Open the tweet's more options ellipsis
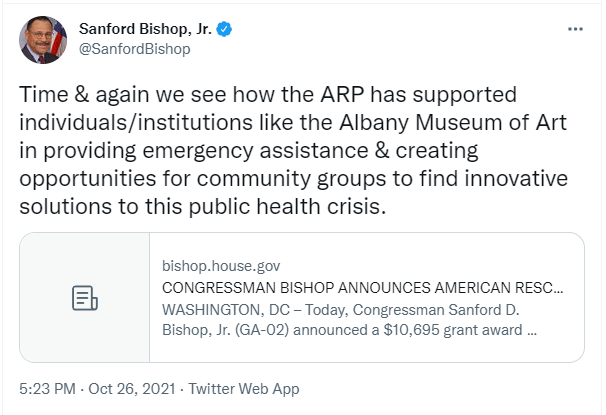 575,29
